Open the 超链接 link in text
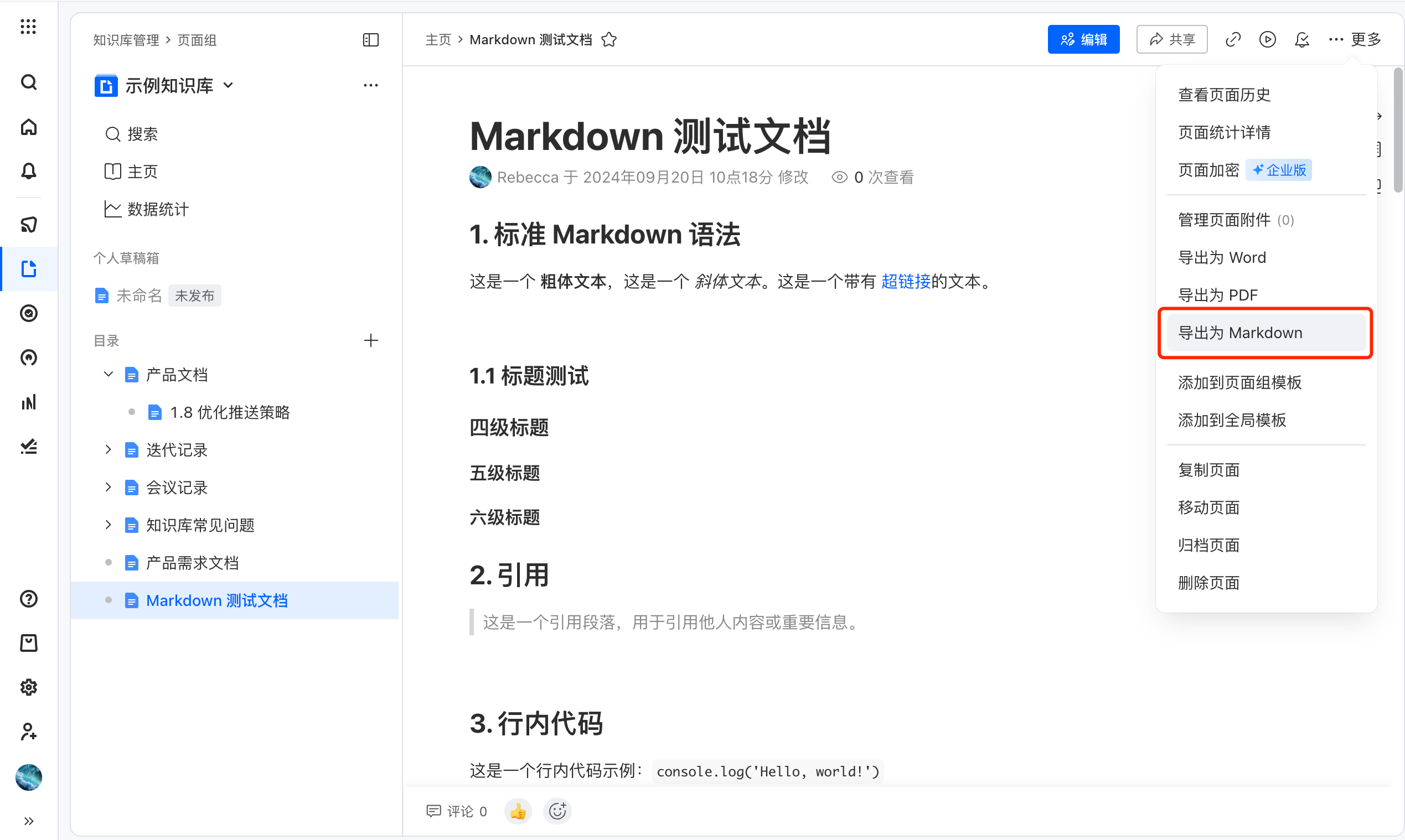The width and height of the screenshot is (1405, 840). [906, 281]
